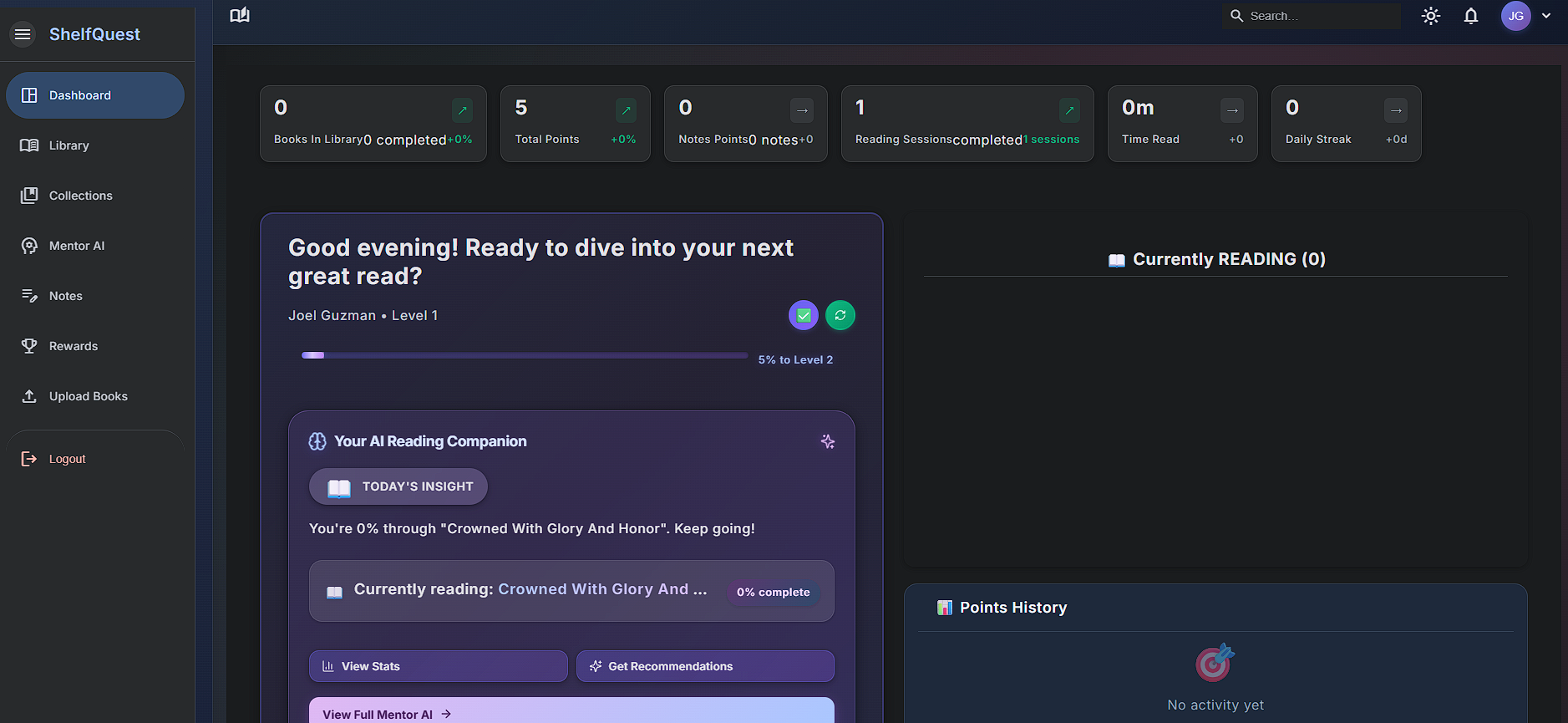
Task: Click the Logout icon
Action: [x=29, y=459]
